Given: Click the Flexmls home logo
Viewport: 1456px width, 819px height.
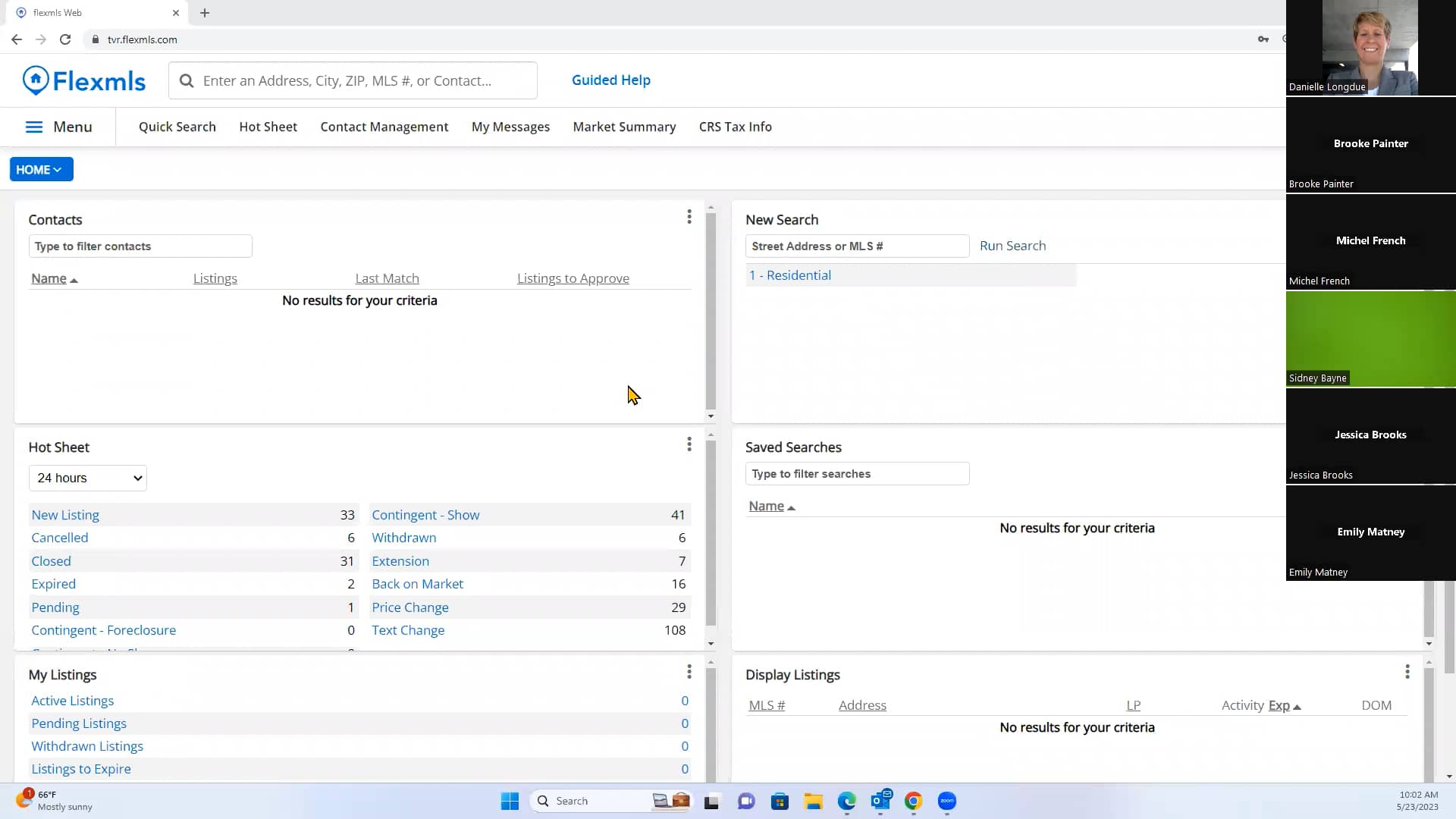Looking at the screenshot, I should 83,80.
